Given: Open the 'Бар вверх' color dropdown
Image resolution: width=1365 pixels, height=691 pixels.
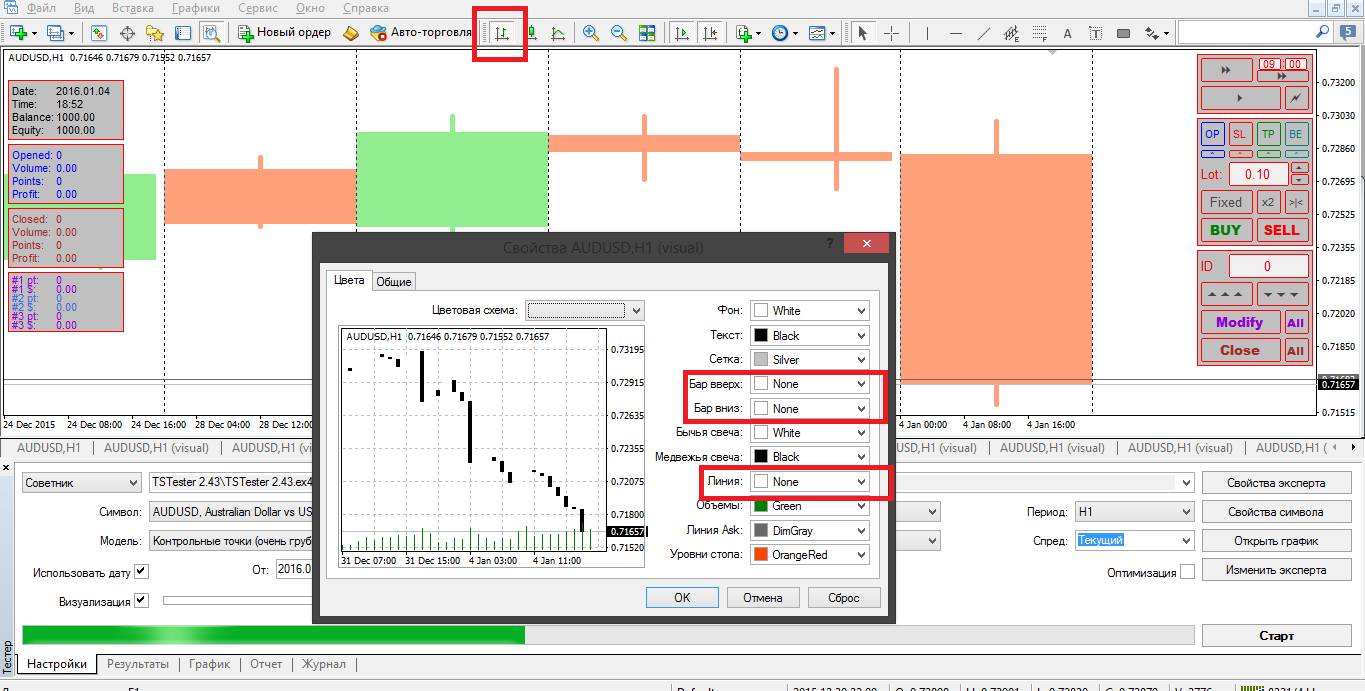Looking at the screenshot, I should coord(809,383).
